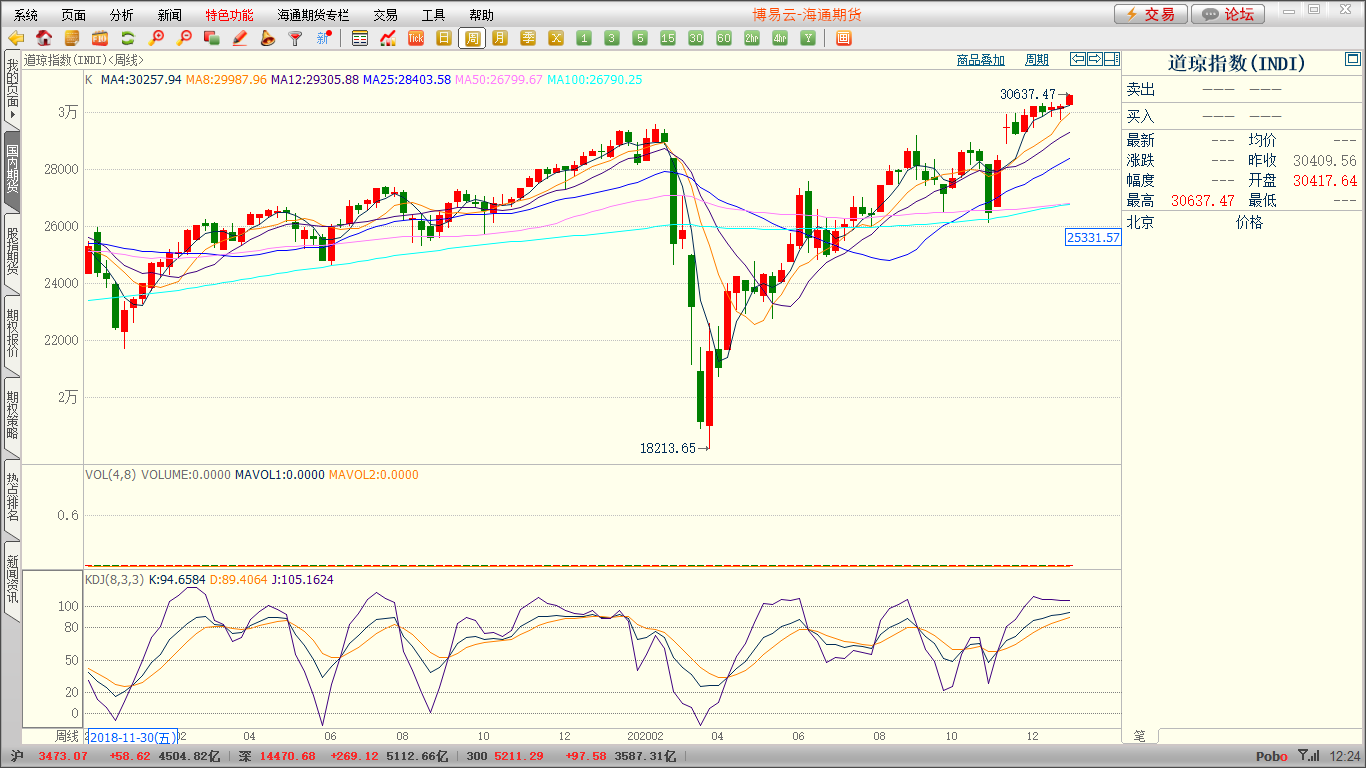Viewport: 1366px width, 768px height.
Task: Click the orange 画 drawing icon
Action: point(843,38)
